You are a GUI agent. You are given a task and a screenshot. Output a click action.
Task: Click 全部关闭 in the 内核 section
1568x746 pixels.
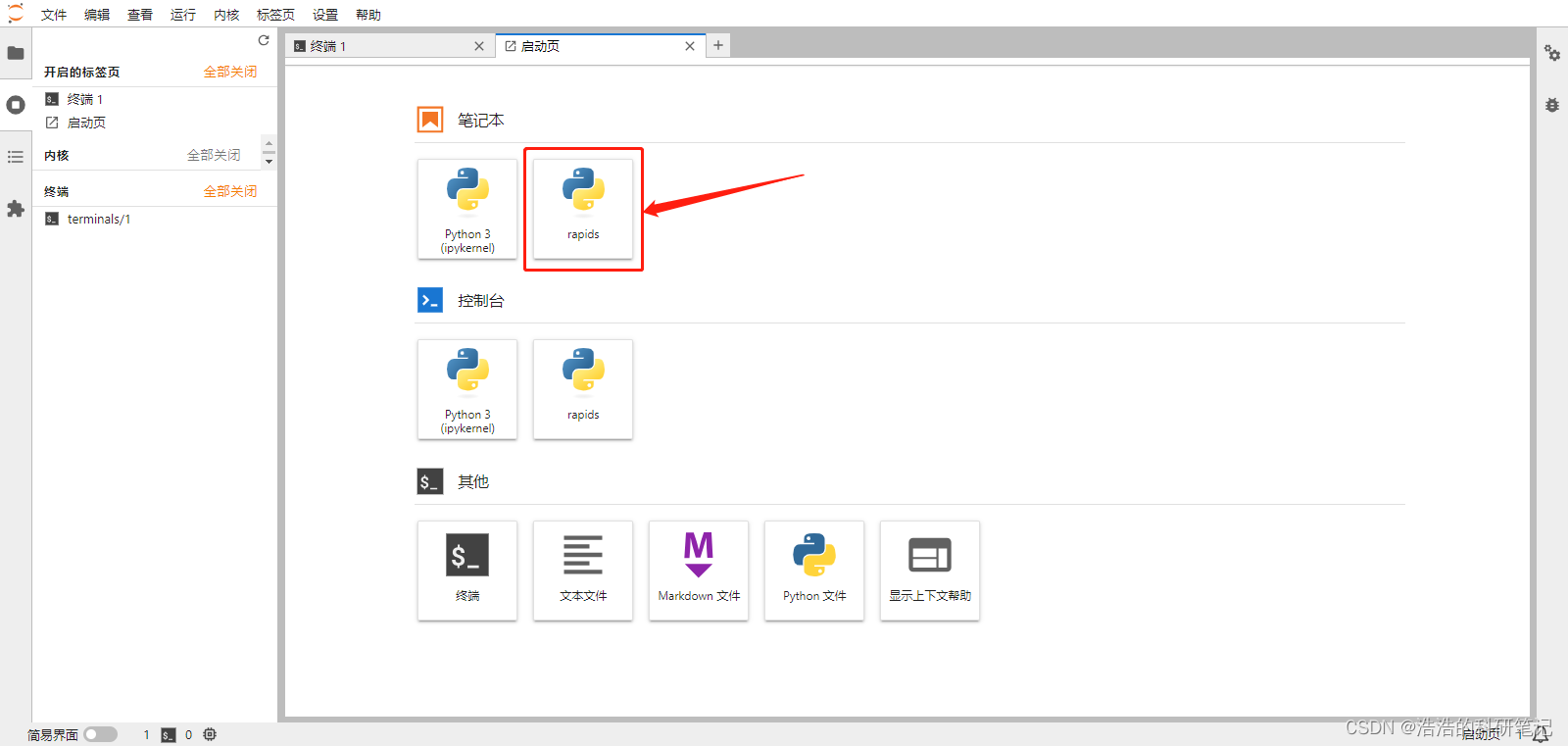pyautogui.click(x=214, y=155)
